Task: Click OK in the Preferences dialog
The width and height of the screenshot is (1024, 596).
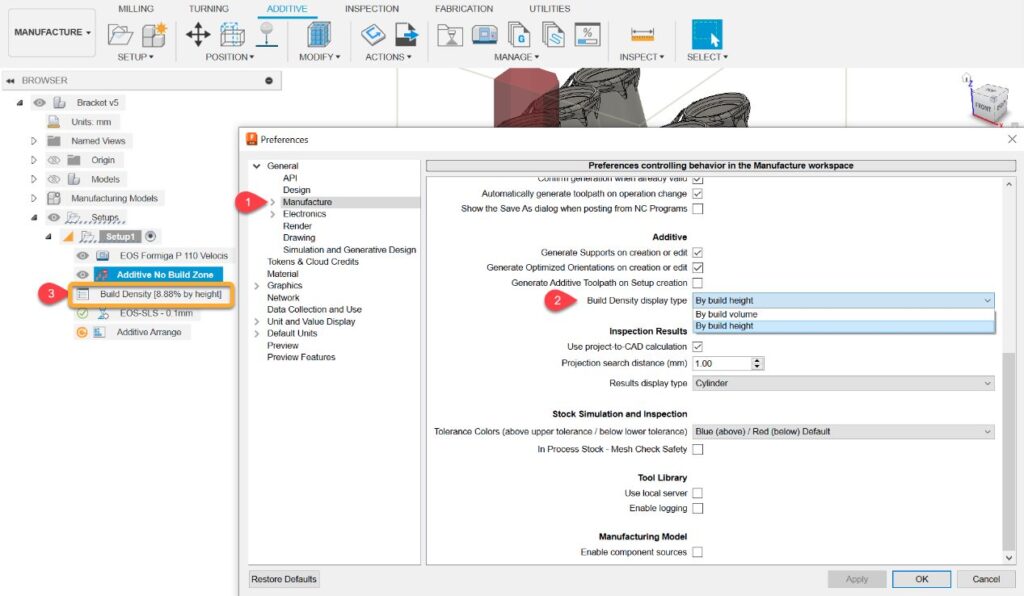Action: click(x=921, y=579)
